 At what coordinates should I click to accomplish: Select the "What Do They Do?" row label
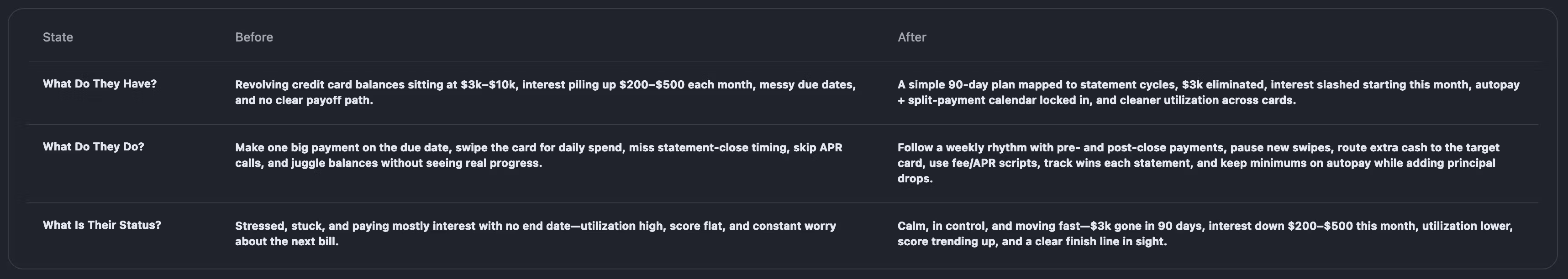click(x=93, y=146)
